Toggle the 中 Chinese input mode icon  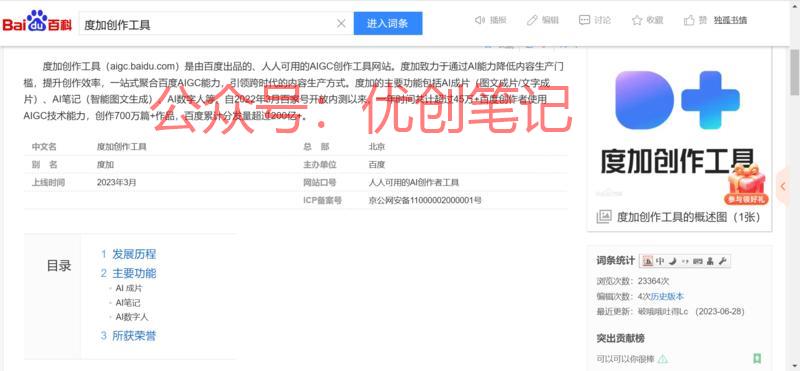point(660,261)
